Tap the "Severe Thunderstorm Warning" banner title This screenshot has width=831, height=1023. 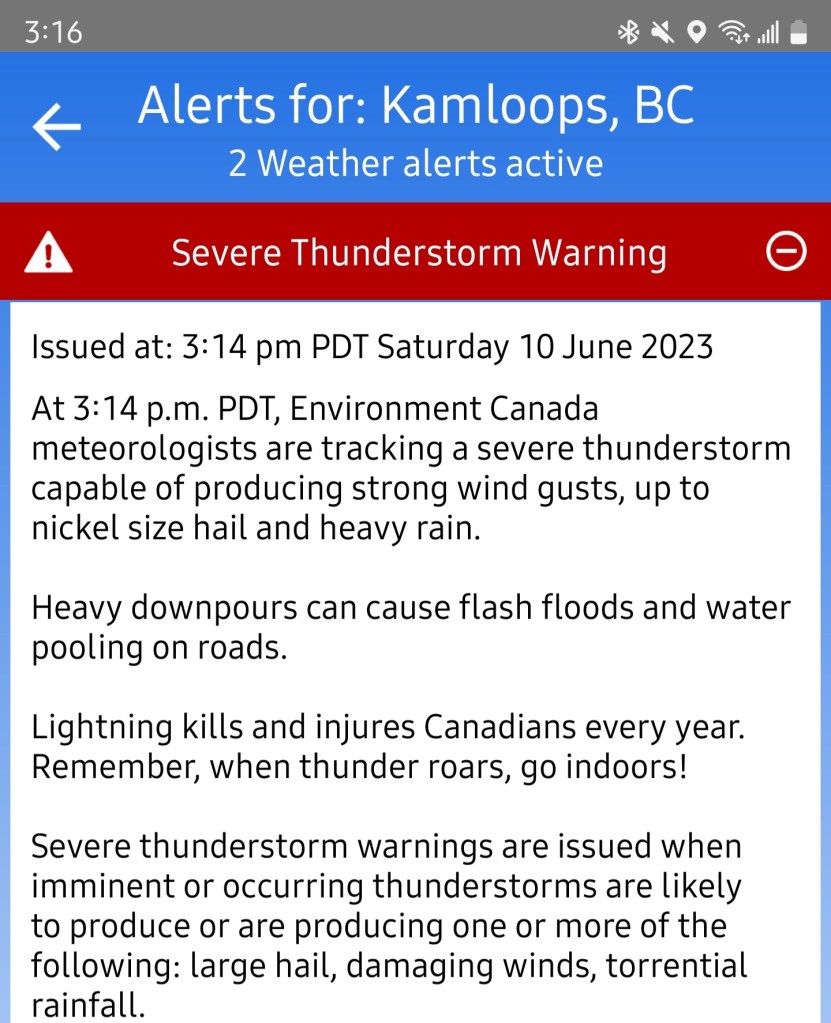(x=419, y=253)
